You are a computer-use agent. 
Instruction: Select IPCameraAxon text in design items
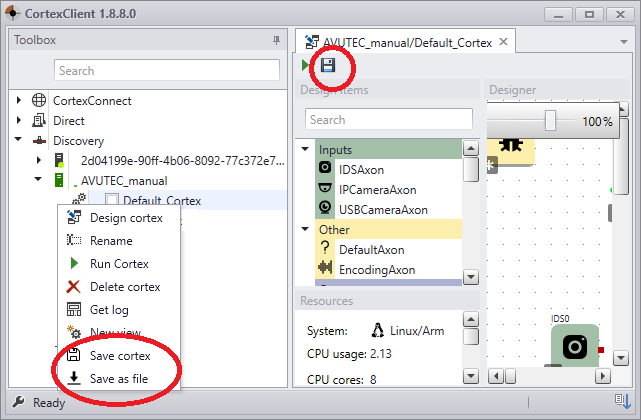[378, 190]
